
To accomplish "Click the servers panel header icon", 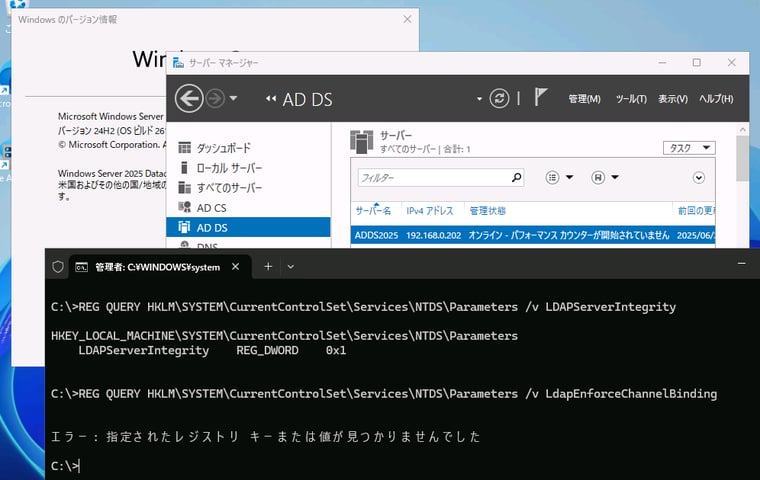I will pyautogui.click(x=362, y=142).
